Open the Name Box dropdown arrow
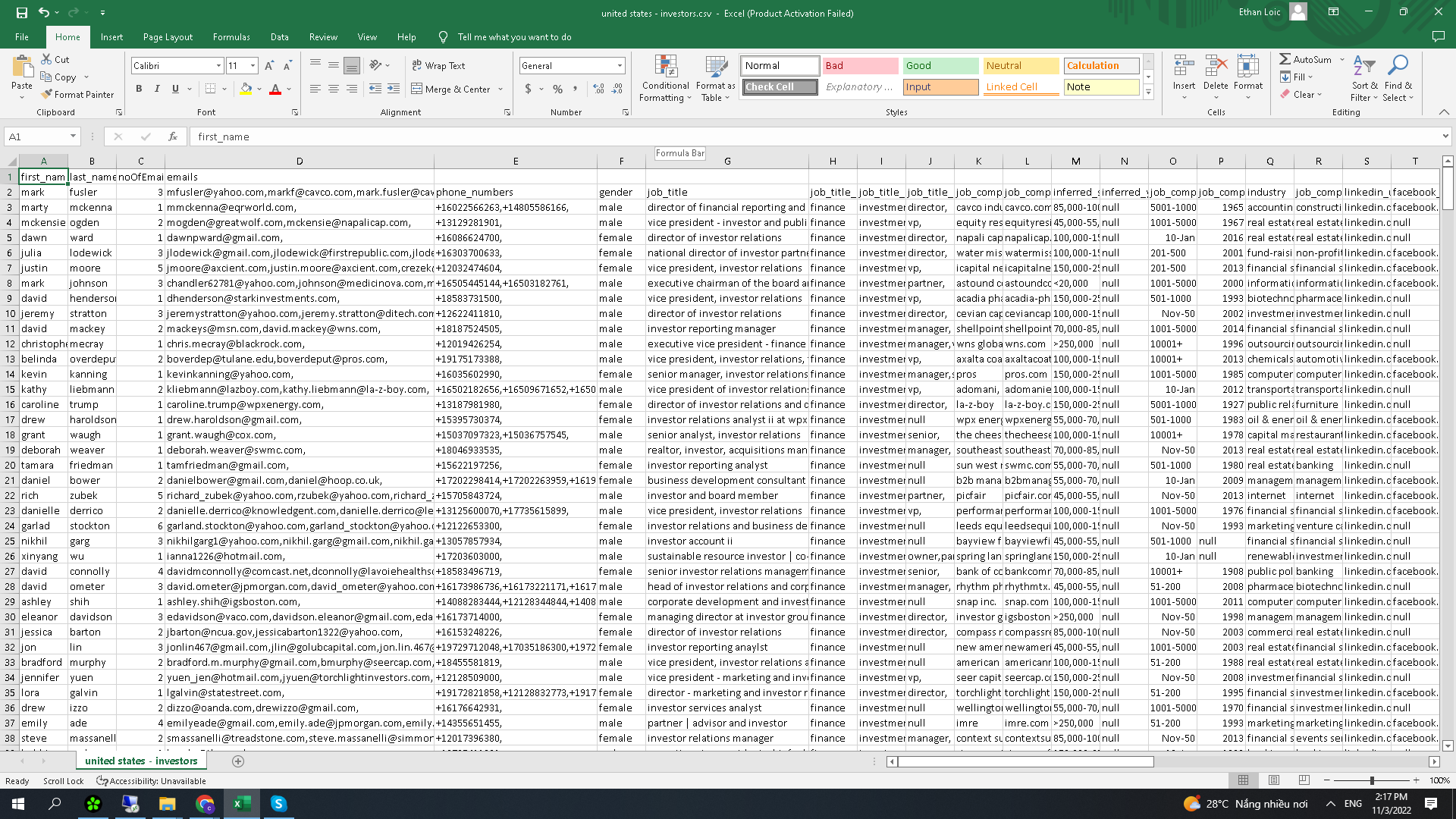 pyautogui.click(x=73, y=136)
